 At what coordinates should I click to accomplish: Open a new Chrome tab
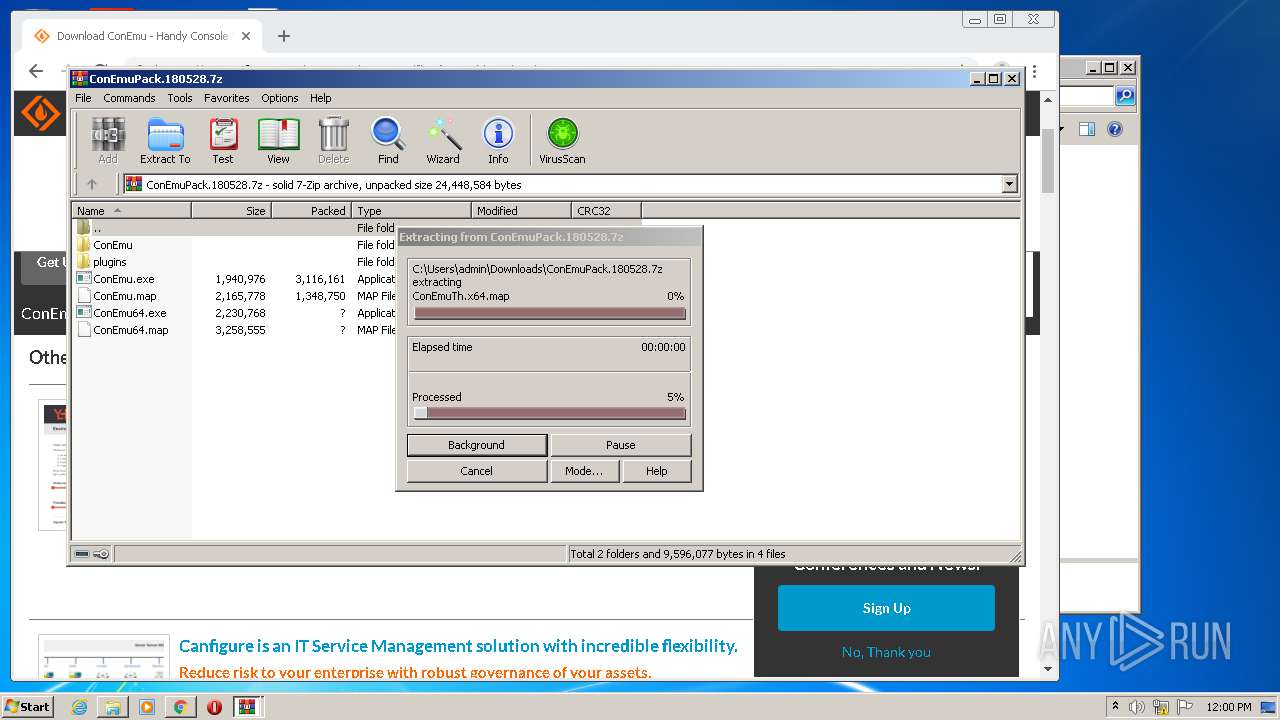click(284, 36)
